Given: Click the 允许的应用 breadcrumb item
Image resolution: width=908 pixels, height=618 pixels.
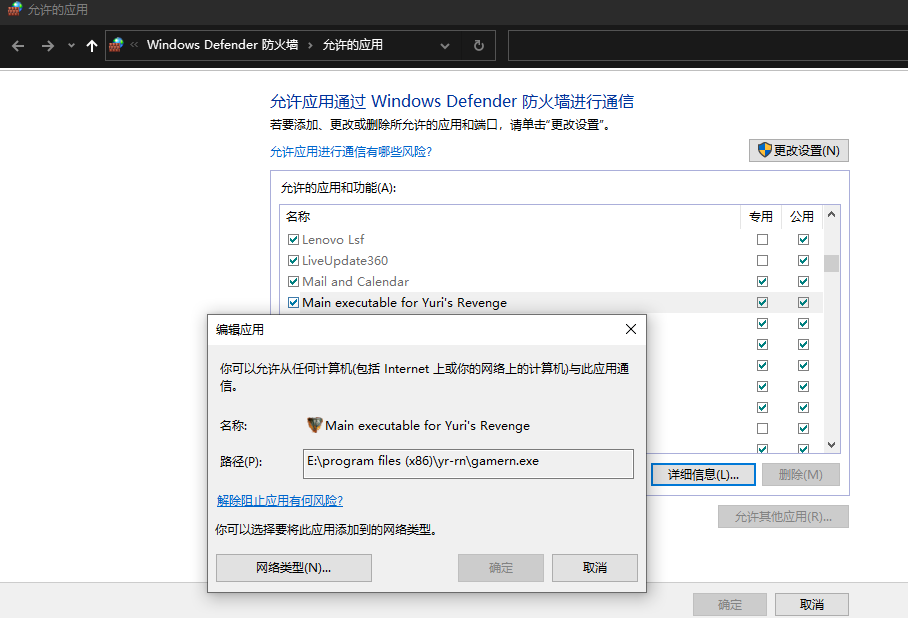Looking at the screenshot, I should coord(352,45).
